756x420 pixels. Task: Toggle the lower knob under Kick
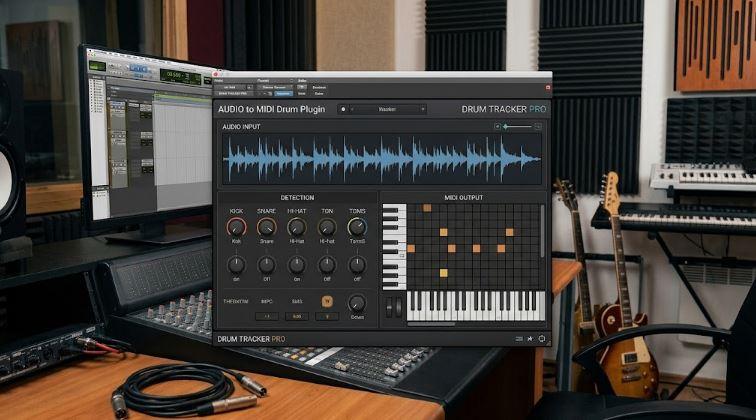click(x=236, y=265)
